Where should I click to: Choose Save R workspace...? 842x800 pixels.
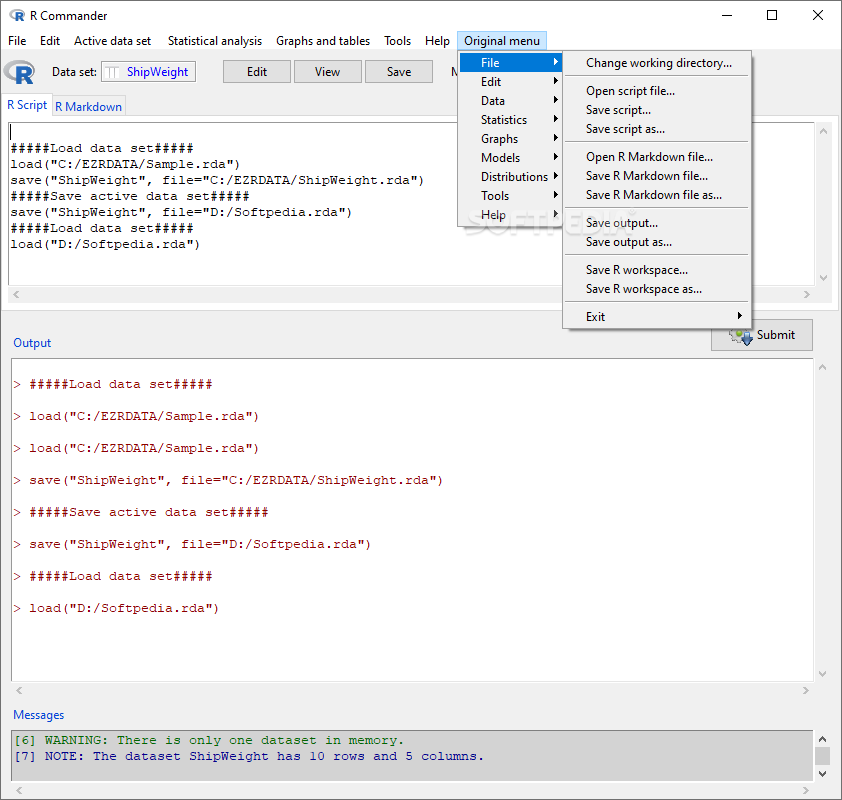(657, 270)
